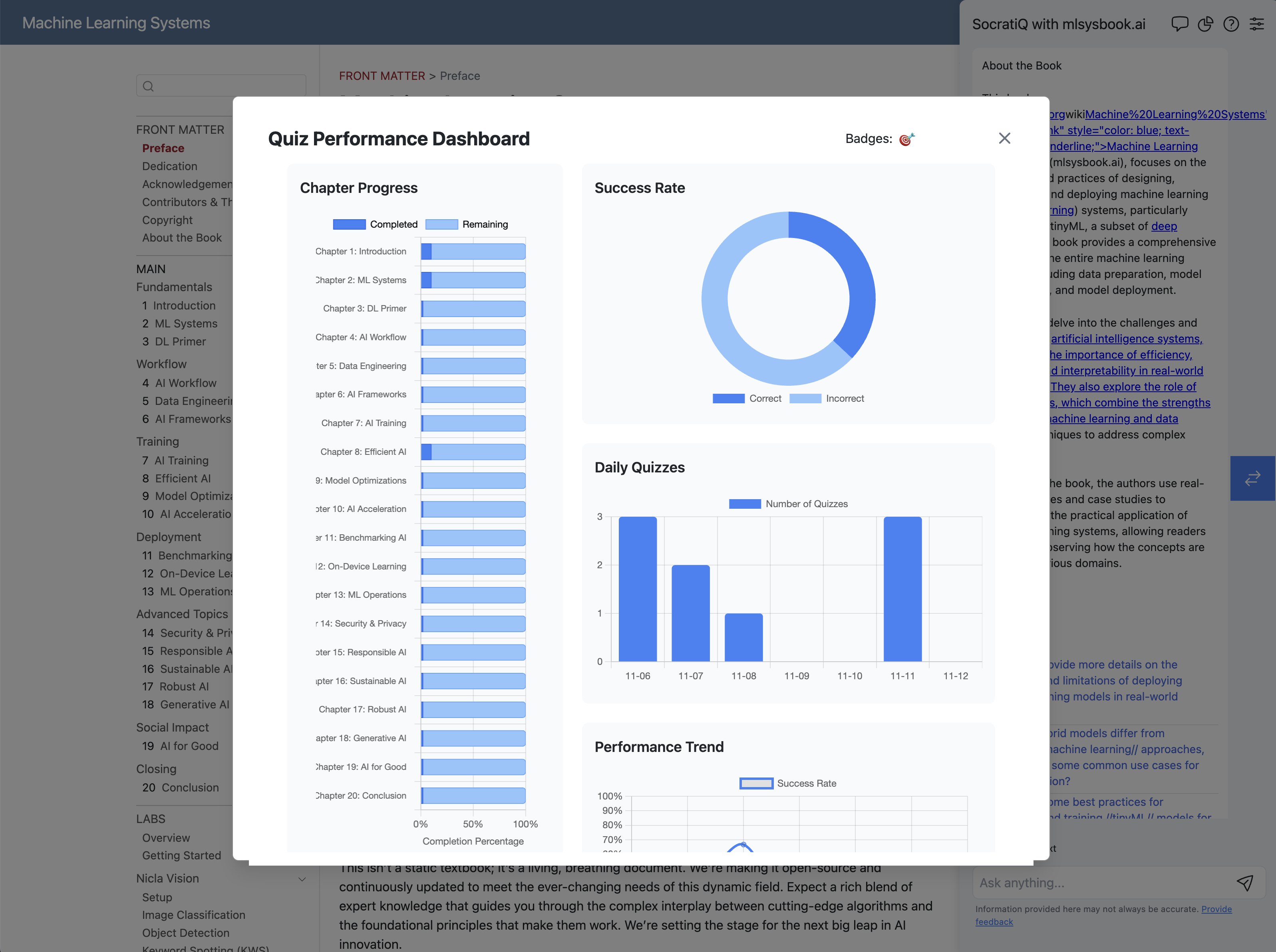Open the Getting Started lab page
This screenshot has height=952, width=1276.
[x=182, y=855]
